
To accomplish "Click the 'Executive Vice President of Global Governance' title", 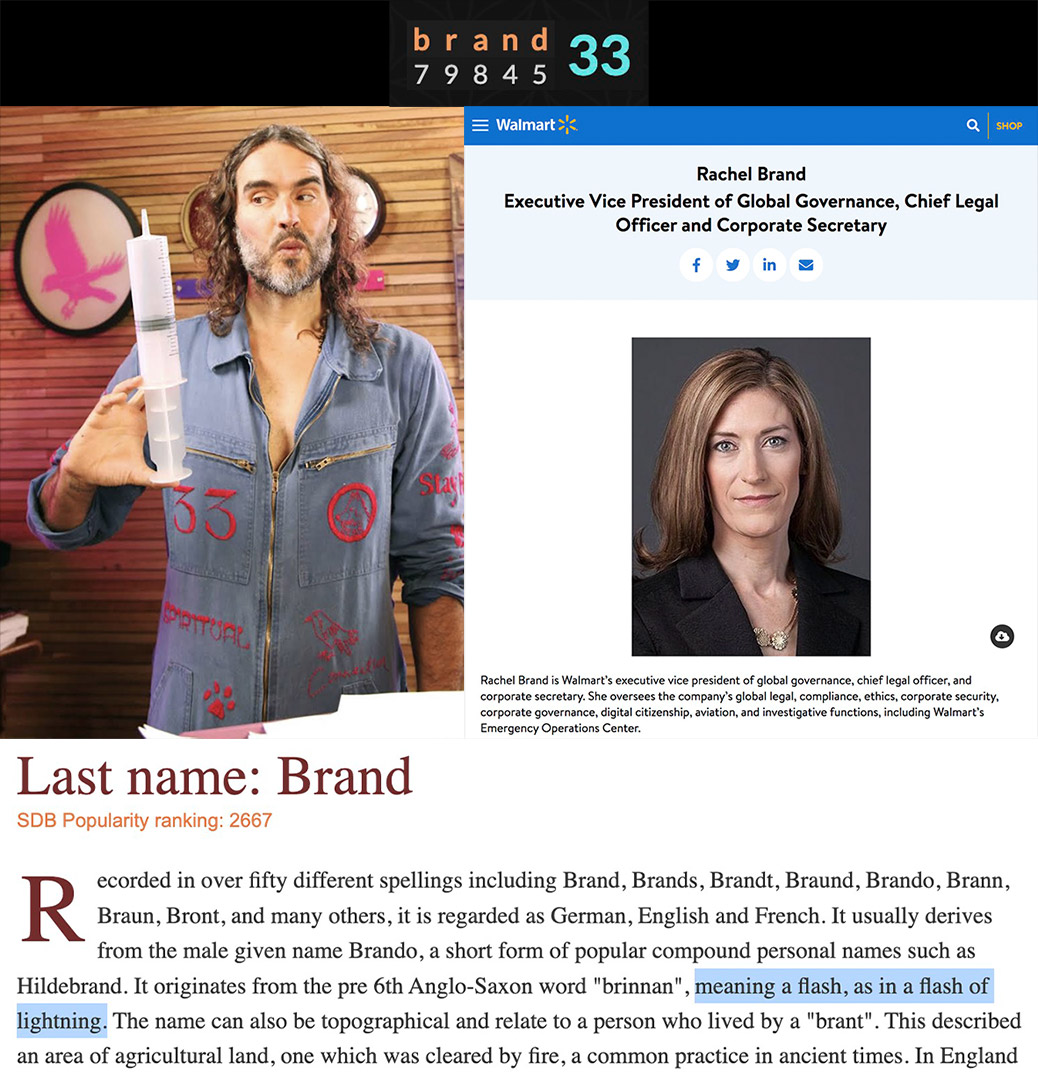I will [751, 213].
